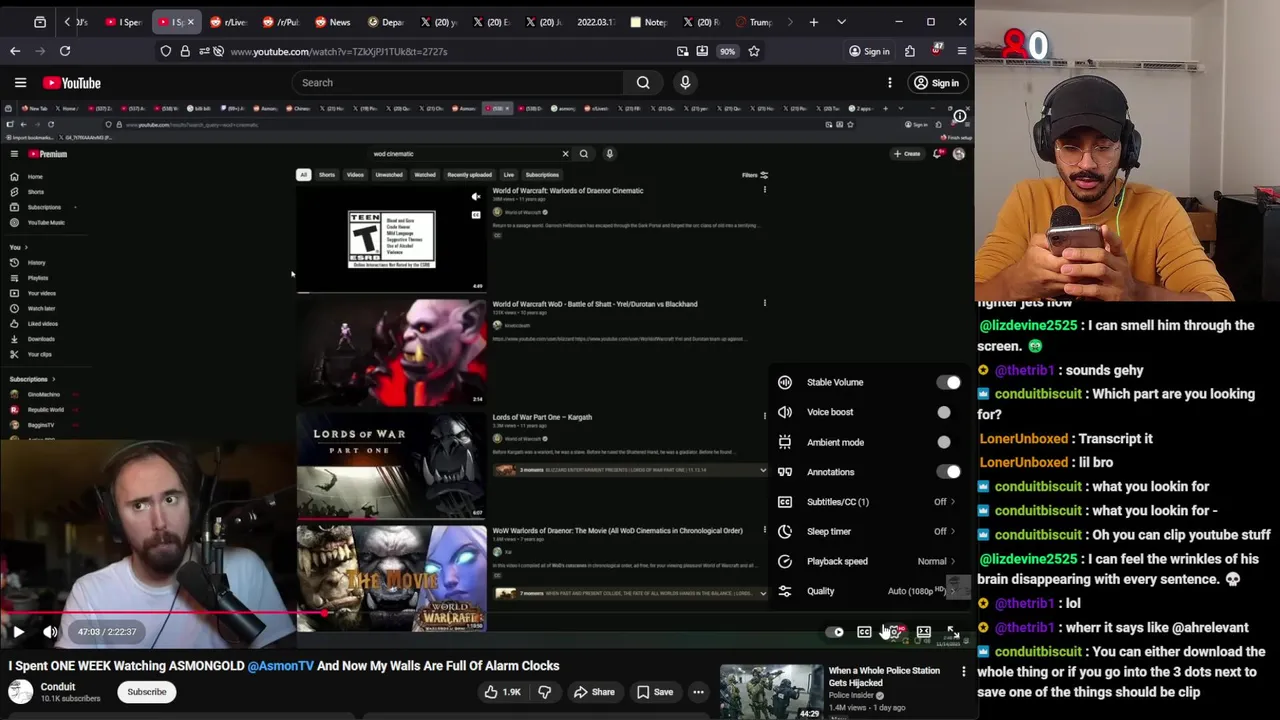The image size is (1280, 720).
Task: Sign in to YouTube
Action: (x=936, y=83)
